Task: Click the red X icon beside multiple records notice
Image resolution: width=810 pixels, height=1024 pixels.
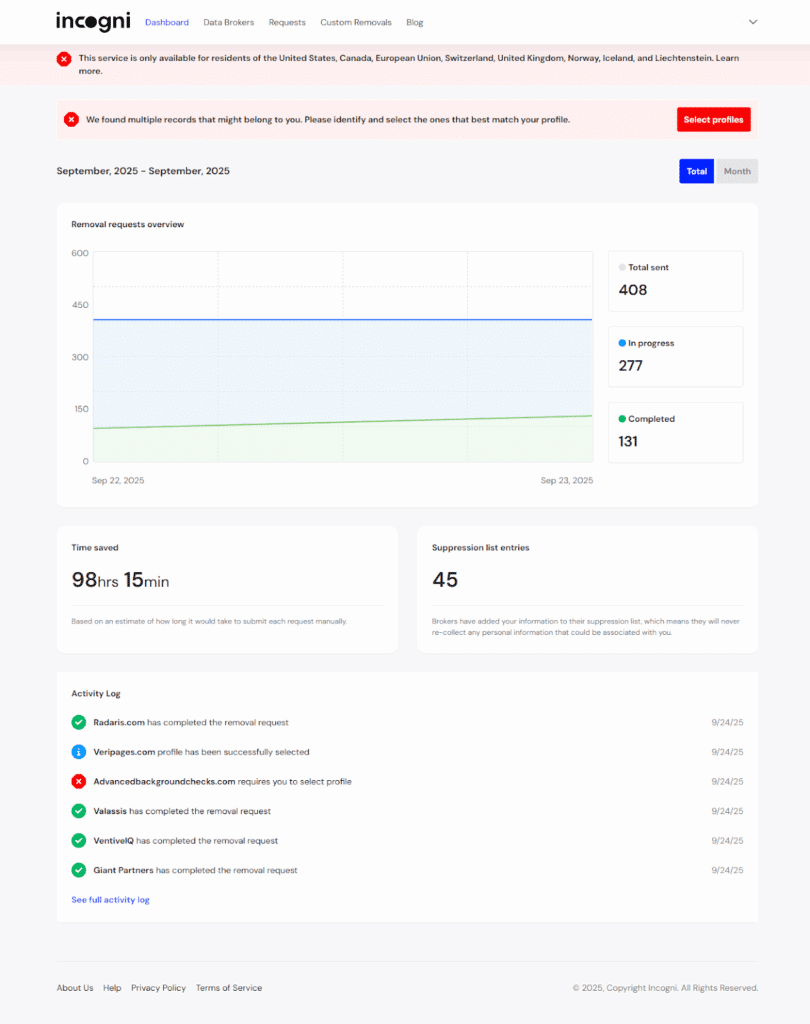Action: pos(71,120)
